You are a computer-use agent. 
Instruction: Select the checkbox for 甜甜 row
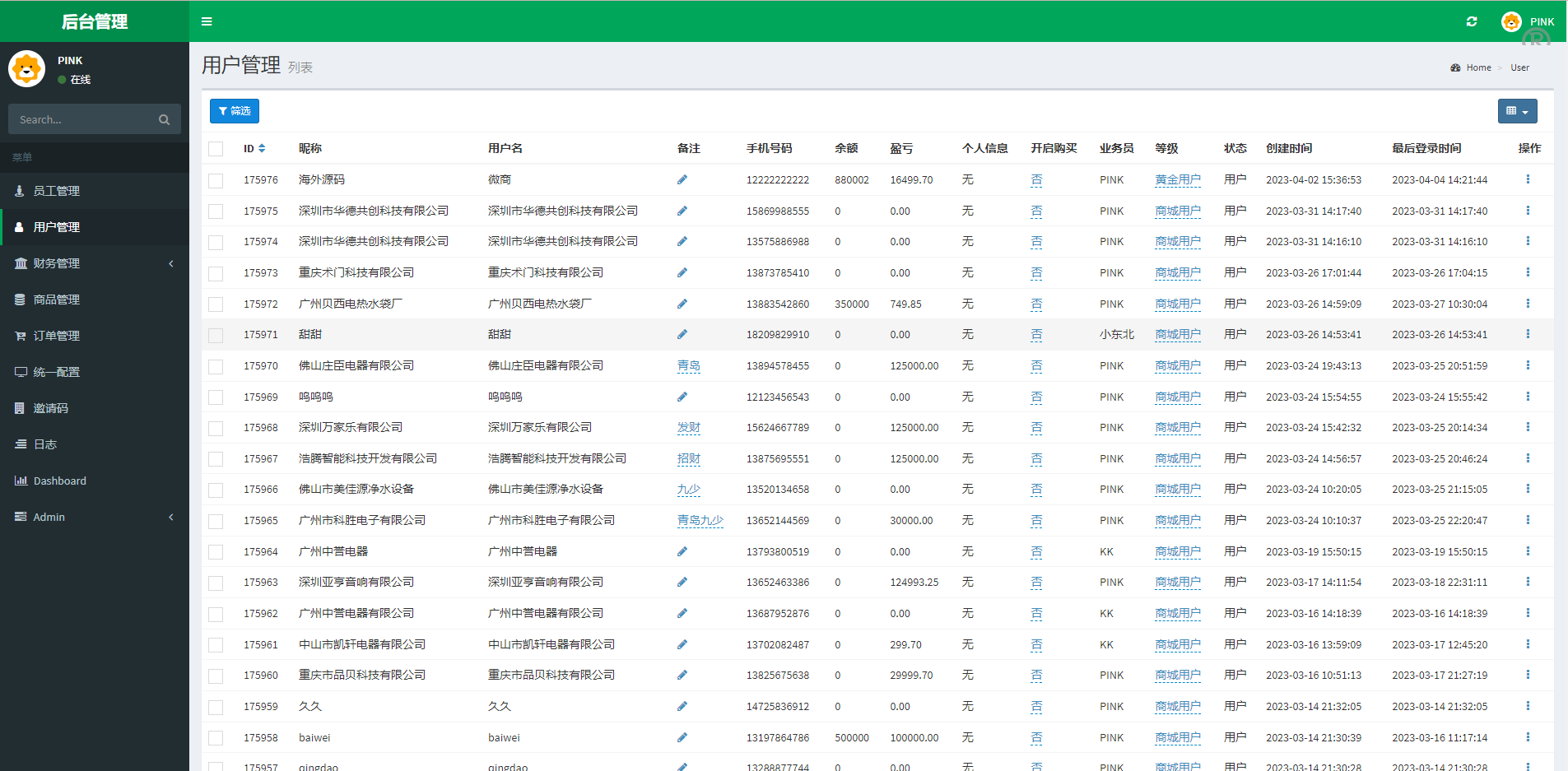(216, 335)
